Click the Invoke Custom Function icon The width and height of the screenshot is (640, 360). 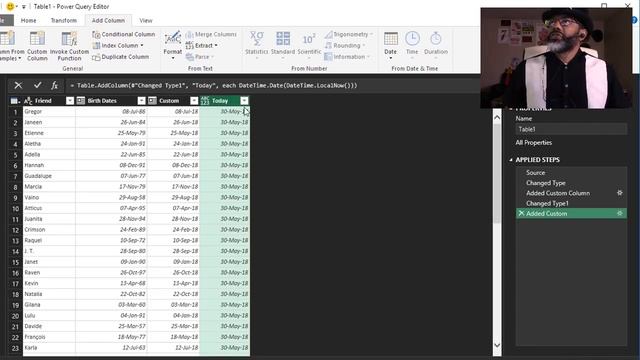(x=69, y=38)
